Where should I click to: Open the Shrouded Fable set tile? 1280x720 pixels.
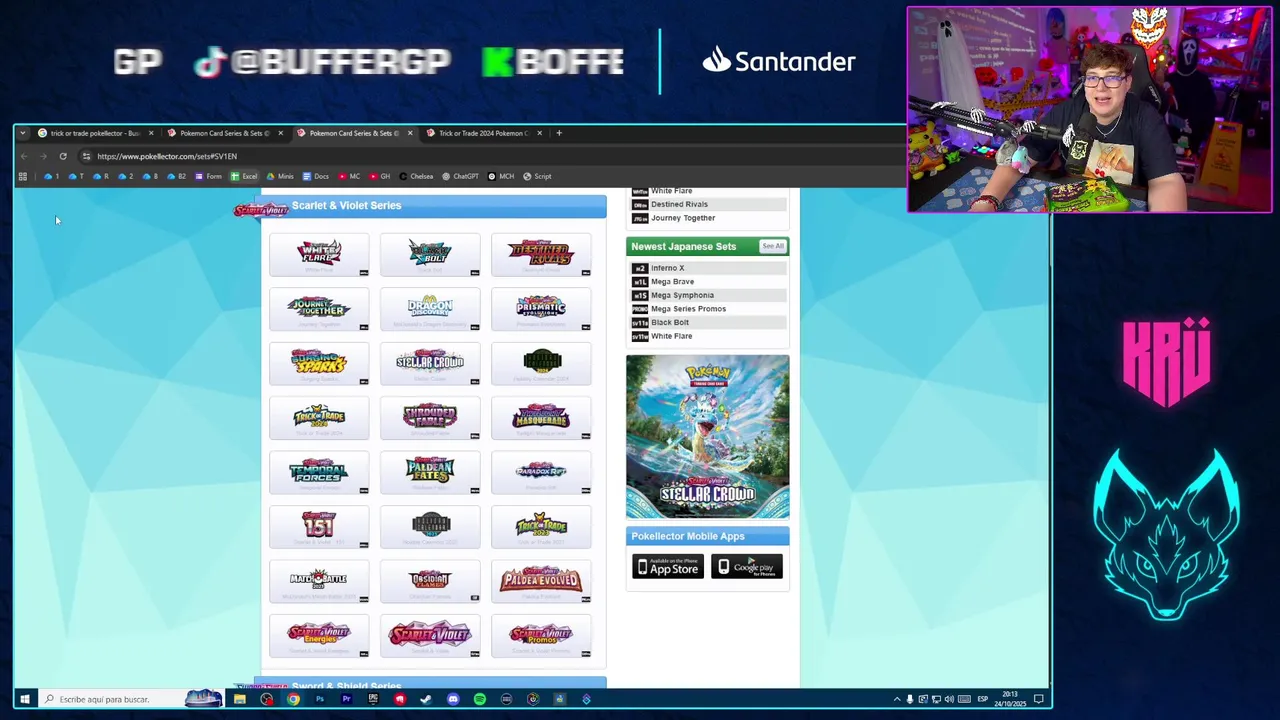coord(430,418)
